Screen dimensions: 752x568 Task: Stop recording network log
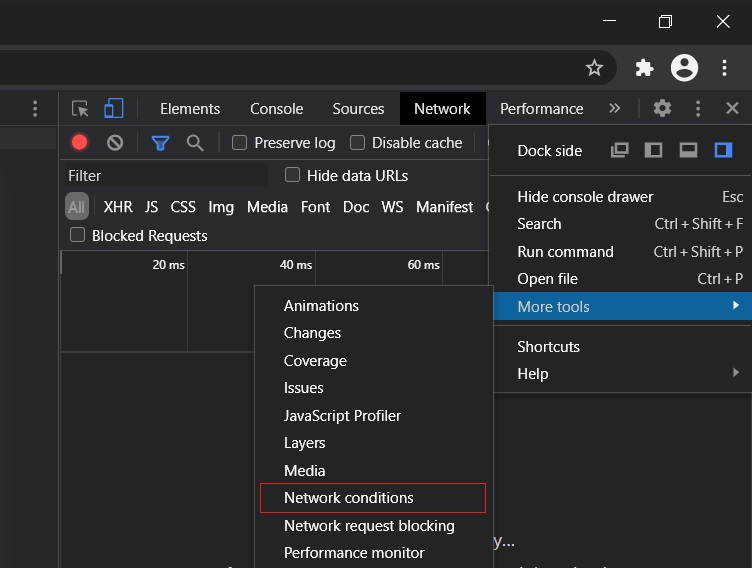80,143
